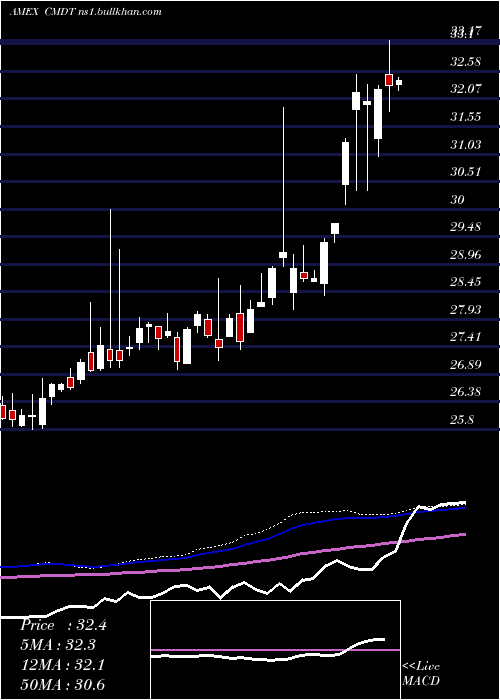Click the 26.38 price axis label
Viewport: 500px width, 700px height.
(x=466, y=392)
